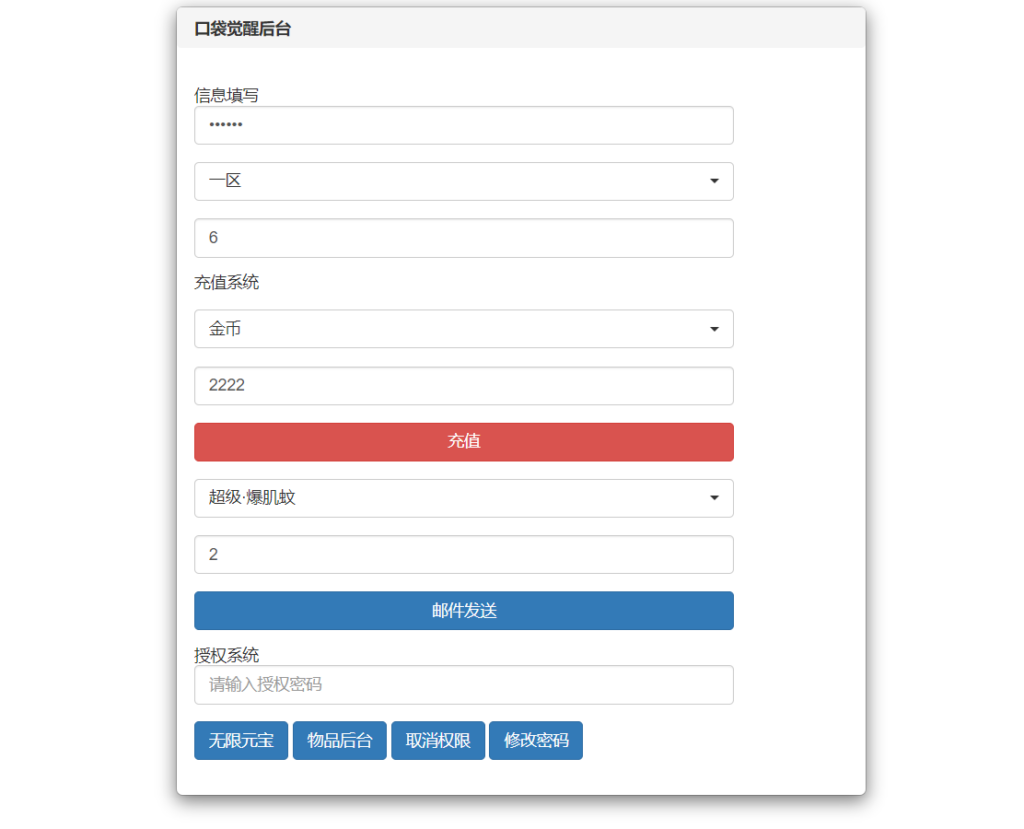This screenshot has width=1024, height=829.
Task: Click the 充值系统 section label
Action: coord(225,282)
